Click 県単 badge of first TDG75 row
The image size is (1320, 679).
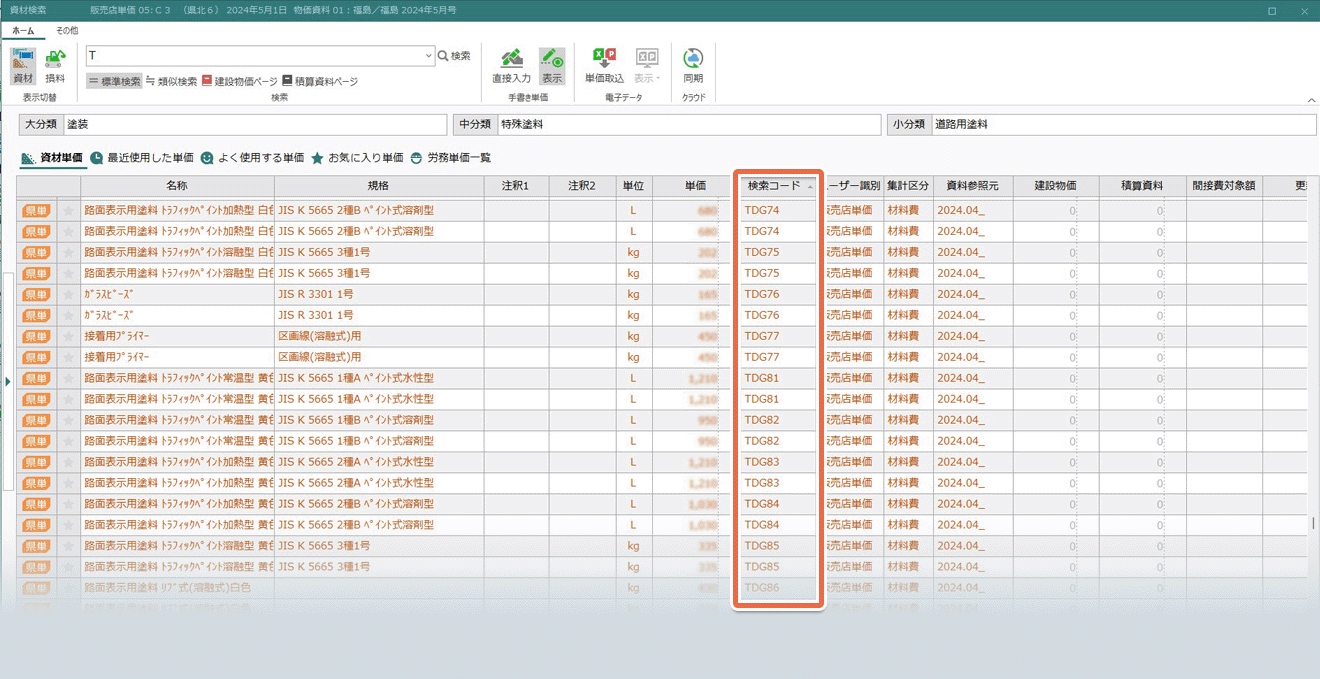(x=36, y=253)
